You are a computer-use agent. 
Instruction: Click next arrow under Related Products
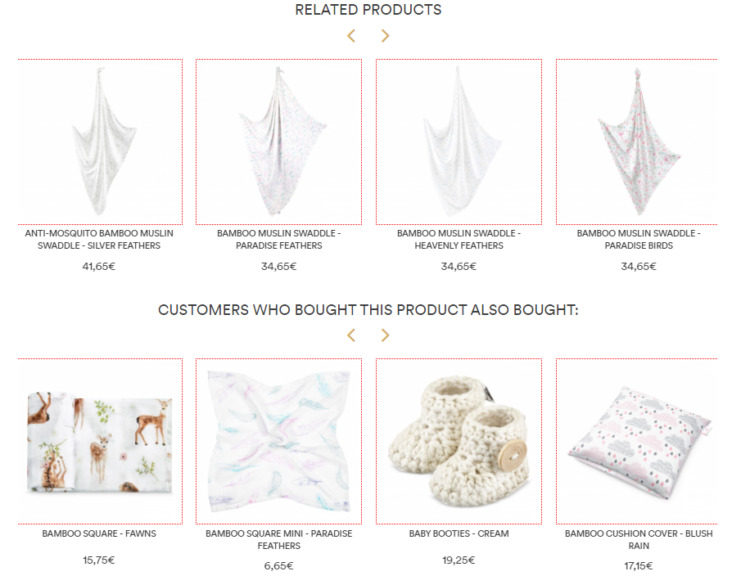coord(385,36)
